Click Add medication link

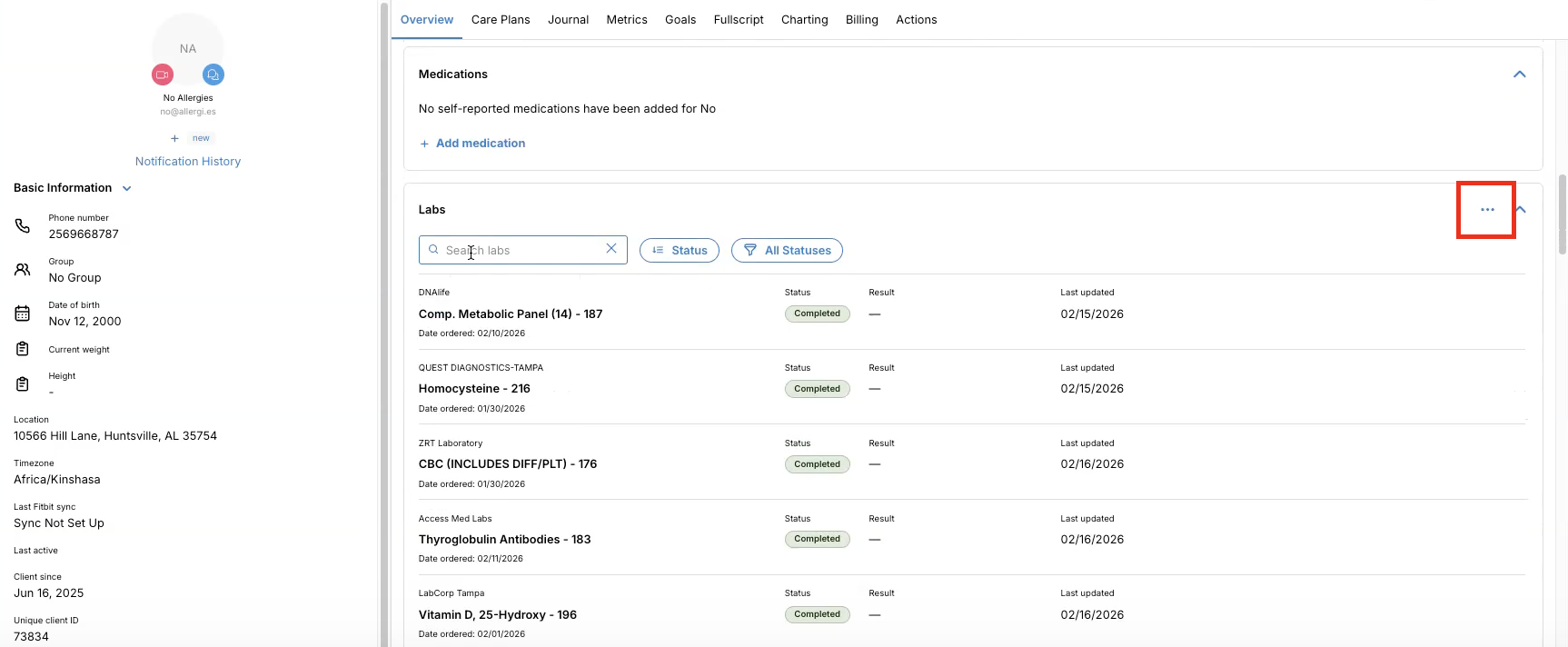472,144
